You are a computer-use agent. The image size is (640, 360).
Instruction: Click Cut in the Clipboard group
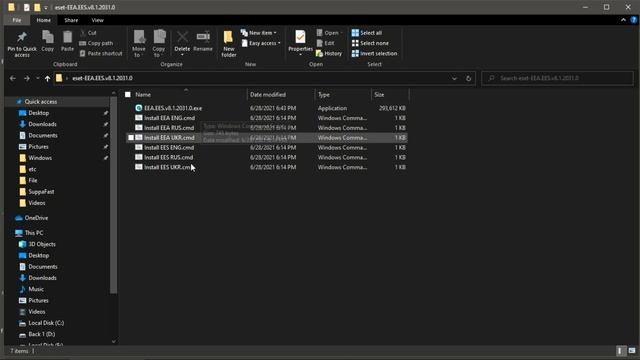(x=88, y=33)
